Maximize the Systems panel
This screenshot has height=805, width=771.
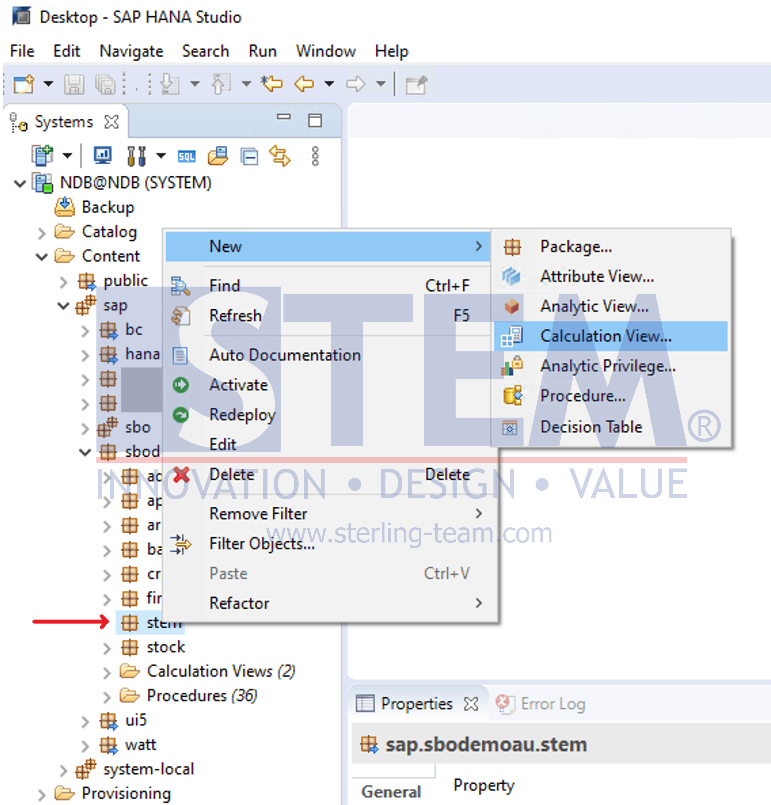(315, 120)
